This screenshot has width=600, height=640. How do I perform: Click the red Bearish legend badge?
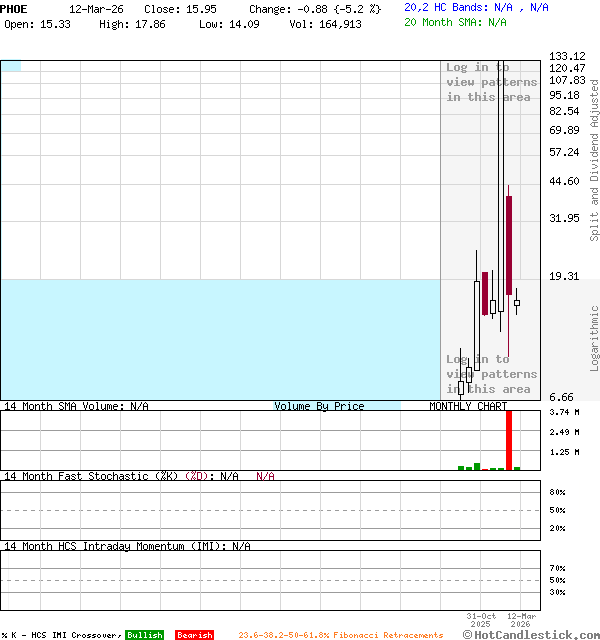coord(194,635)
